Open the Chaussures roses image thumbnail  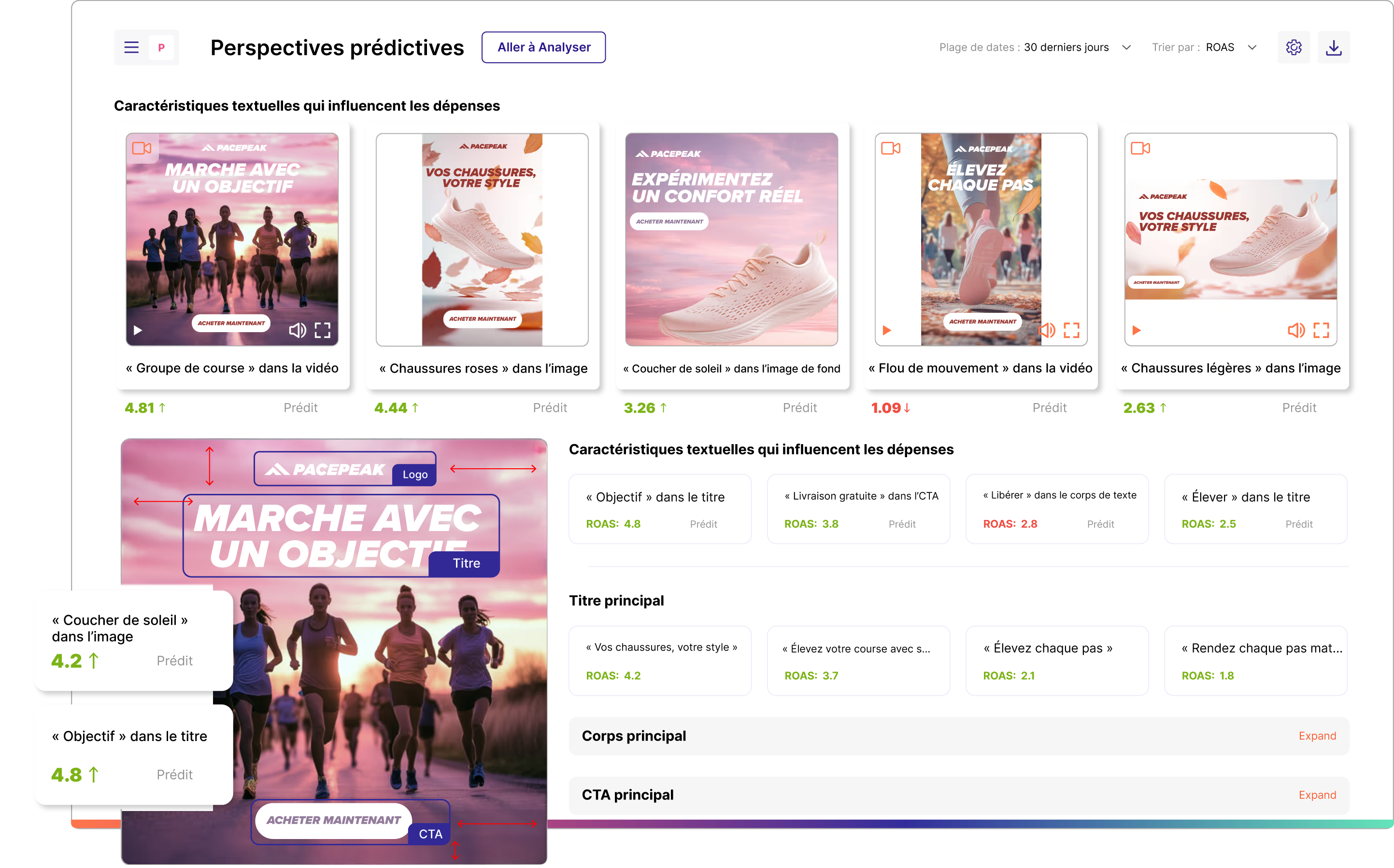[482, 239]
